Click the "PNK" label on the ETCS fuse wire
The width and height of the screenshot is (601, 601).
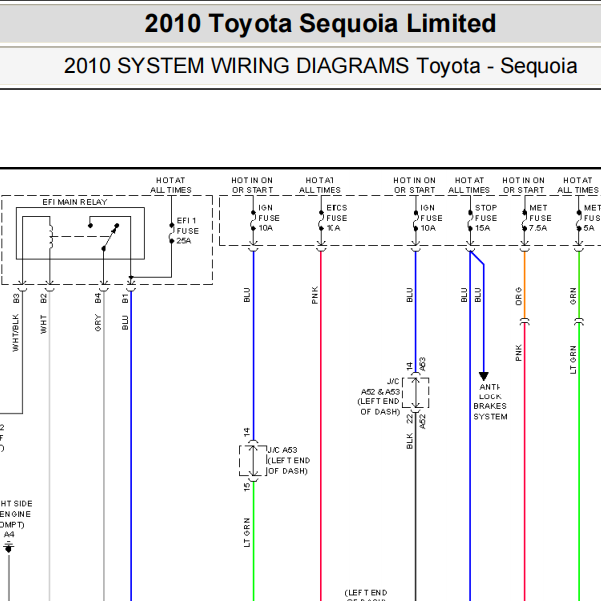click(315, 295)
